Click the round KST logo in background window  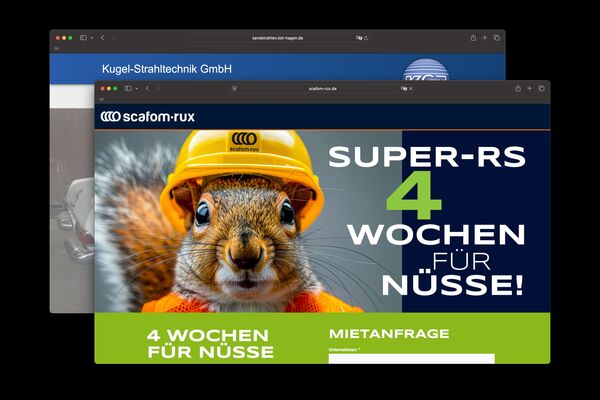[426, 70]
